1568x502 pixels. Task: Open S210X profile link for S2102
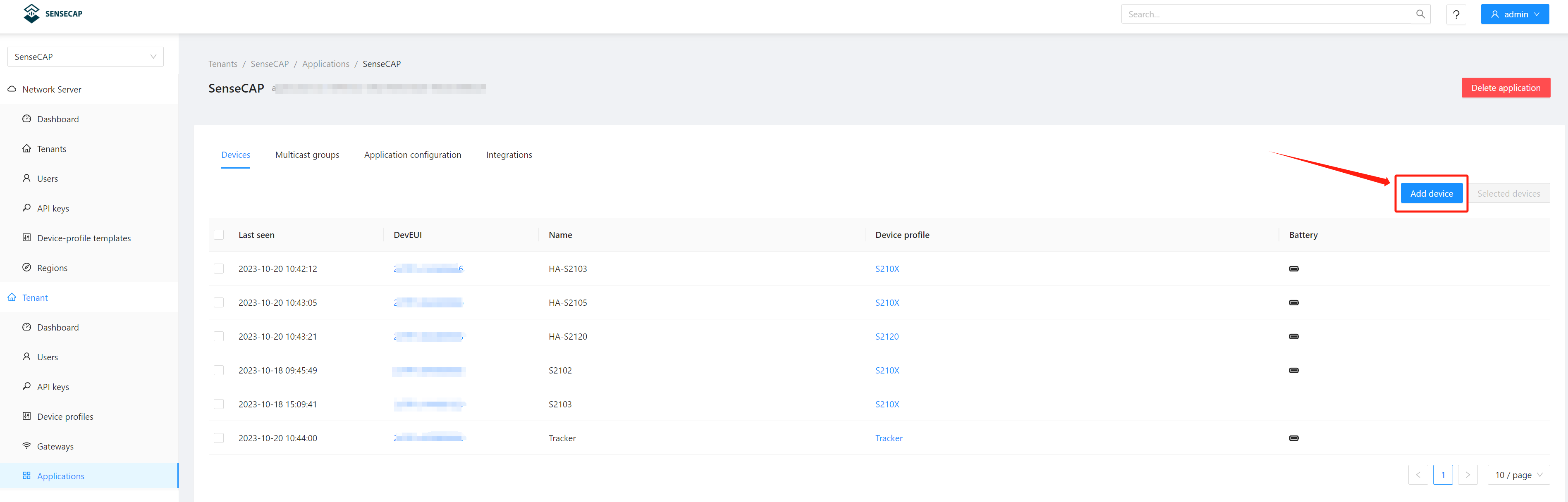pos(887,371)
